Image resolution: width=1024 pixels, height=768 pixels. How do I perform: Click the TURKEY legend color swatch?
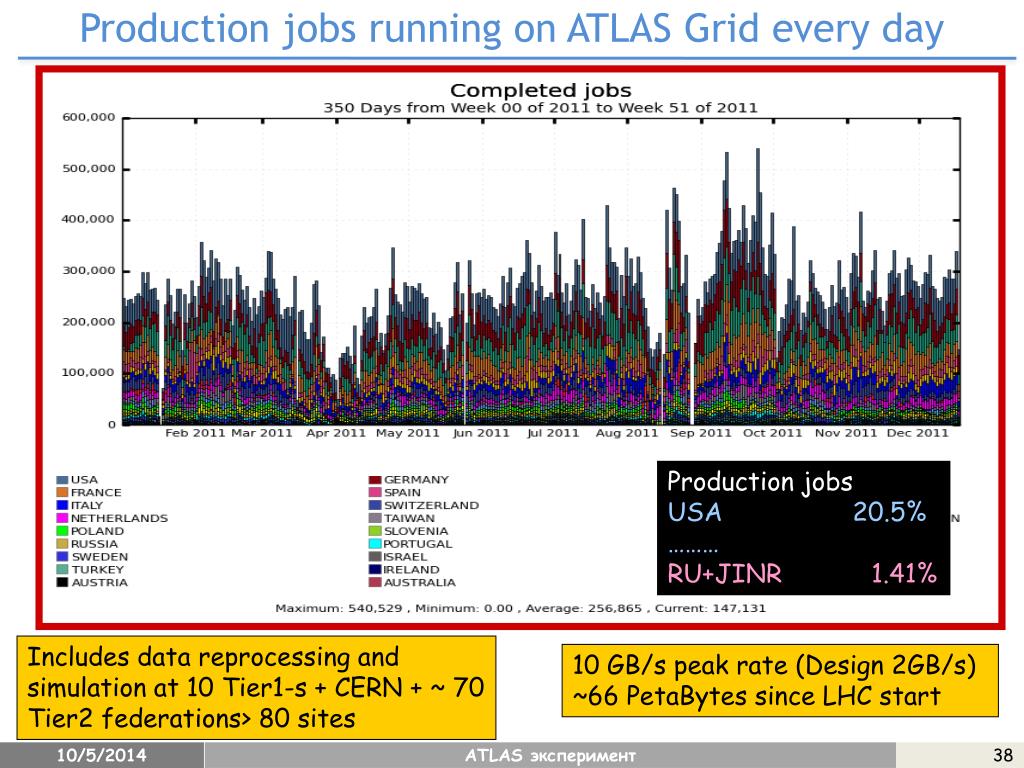coord(62,570)
